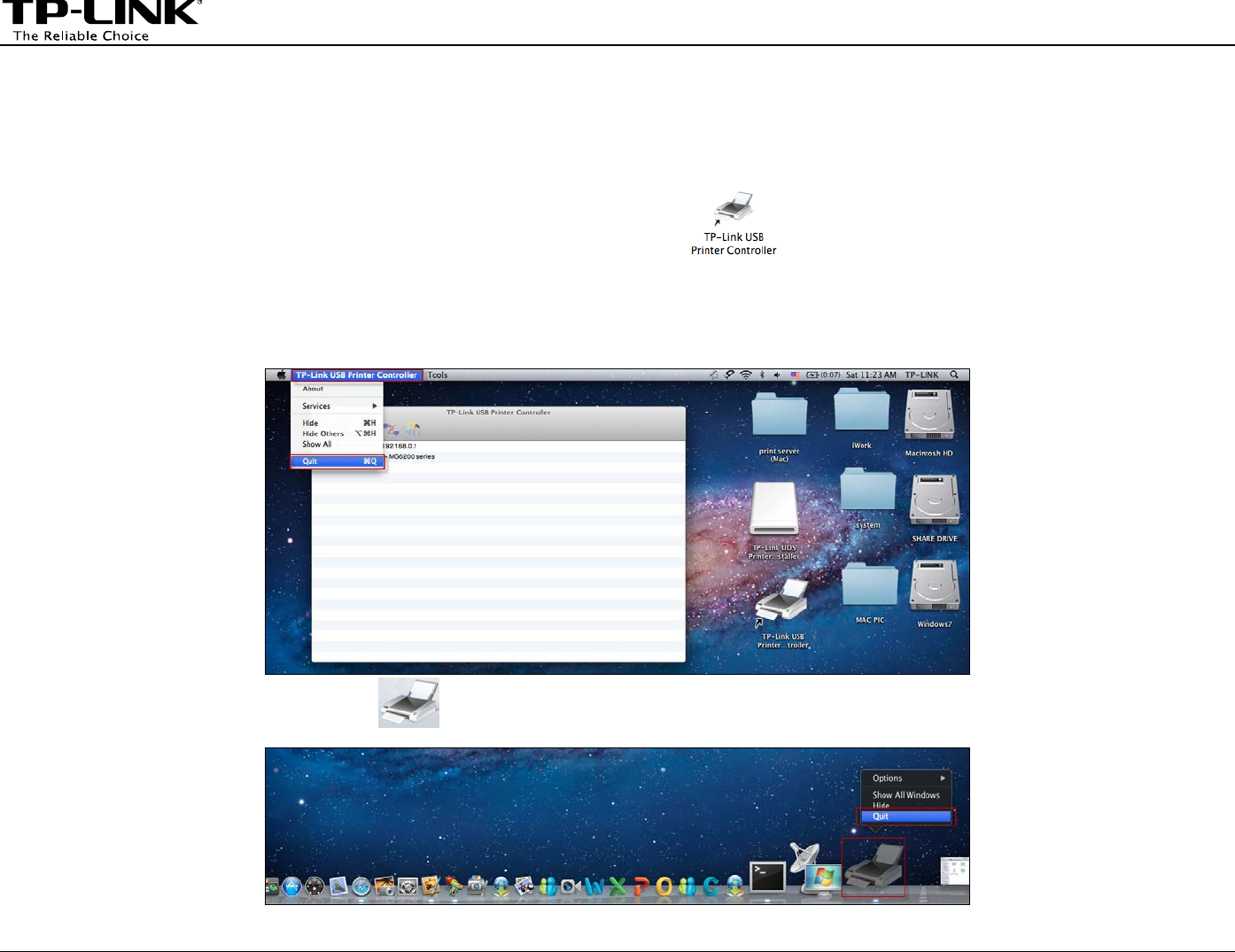Choose Quit with the ⌘Q shortcut
The image size is (1235, 952).
(338, 461)
